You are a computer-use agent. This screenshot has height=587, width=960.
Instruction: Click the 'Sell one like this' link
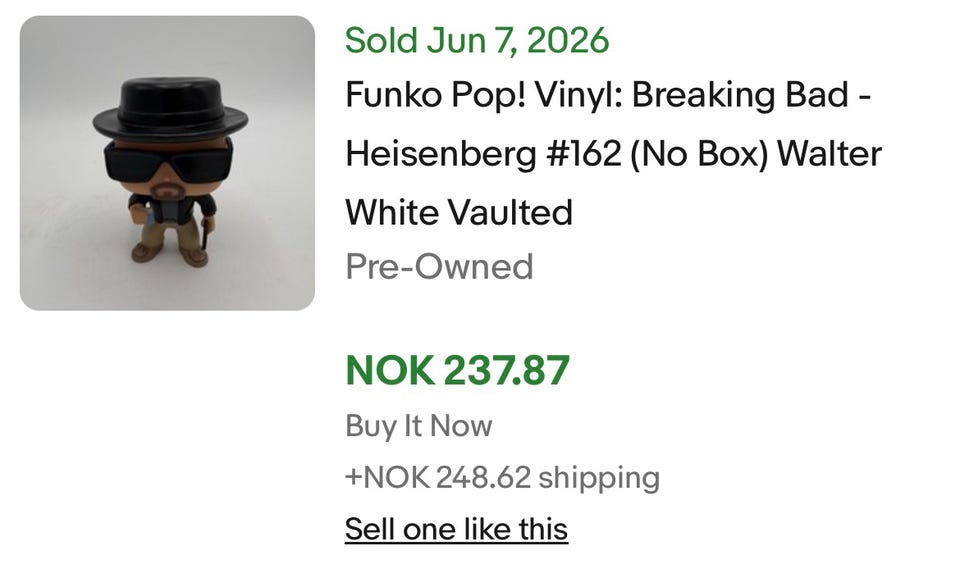point(456,529)
